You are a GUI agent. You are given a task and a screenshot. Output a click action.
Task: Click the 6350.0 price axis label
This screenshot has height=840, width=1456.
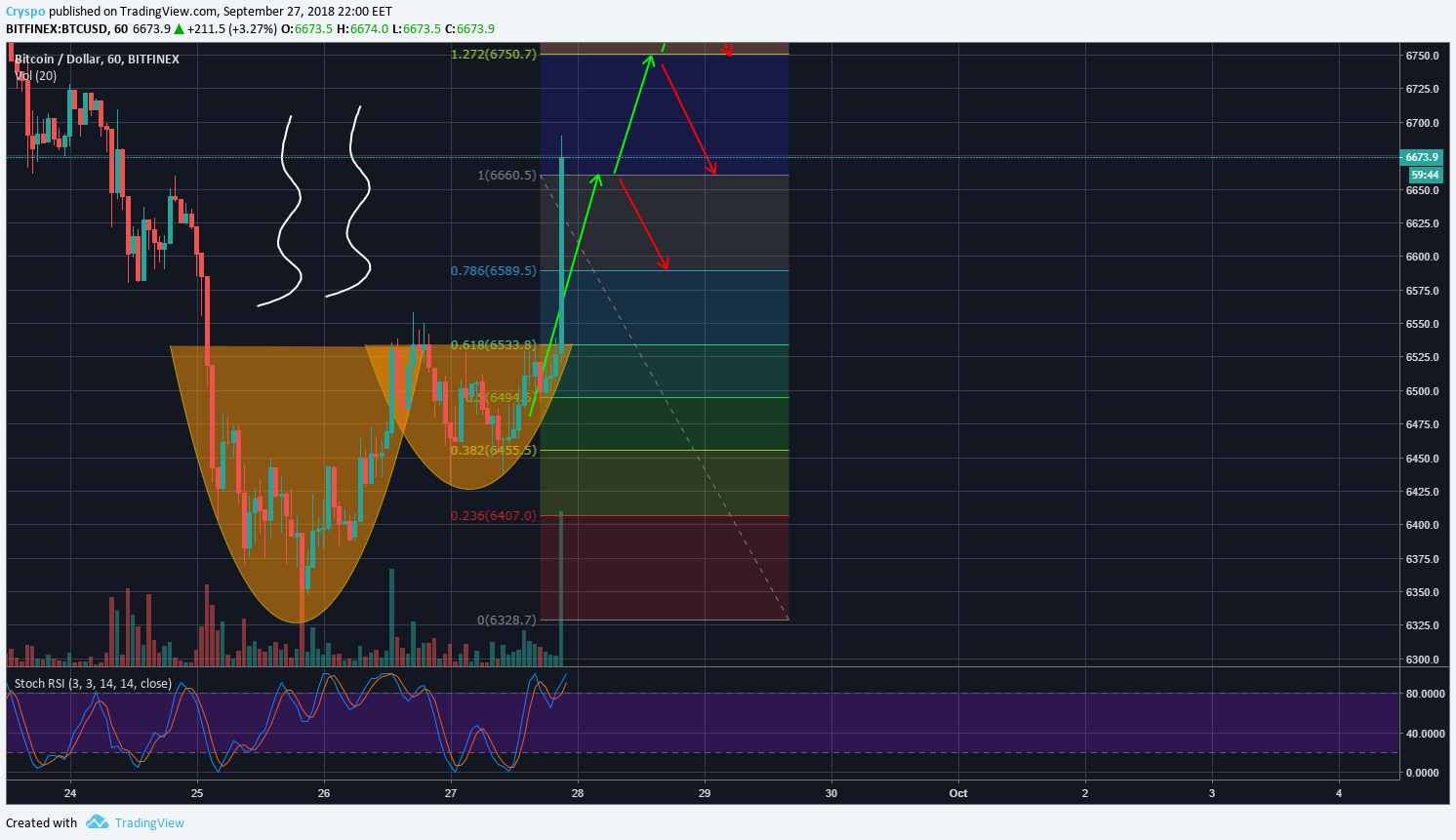coord(1422,592)
